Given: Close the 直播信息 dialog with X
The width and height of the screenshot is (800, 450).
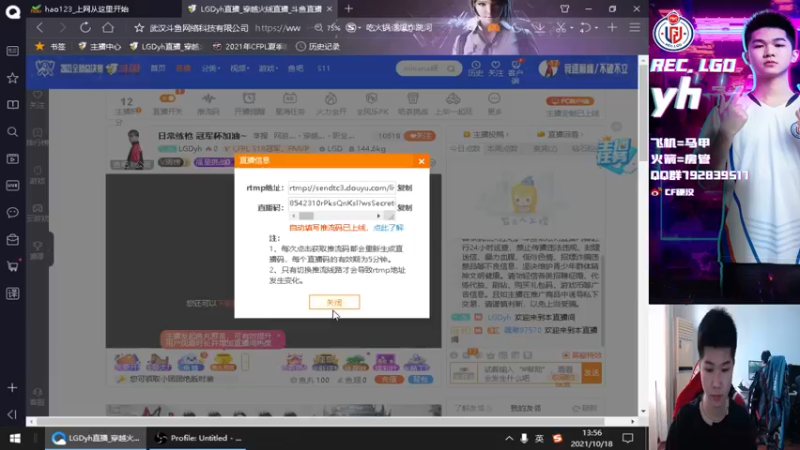Looking at the screenshot, I should coord(421,161).
